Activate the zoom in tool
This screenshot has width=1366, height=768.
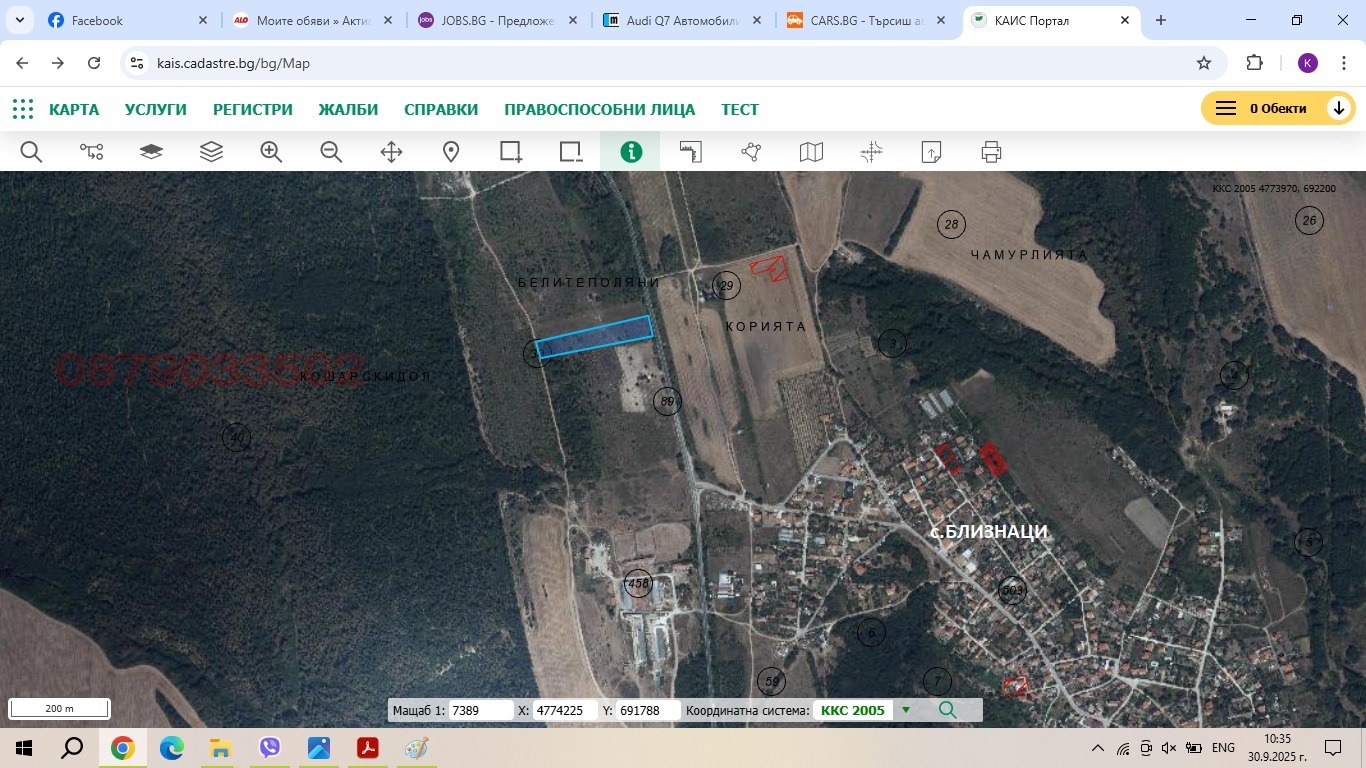[x=271, y=151]
